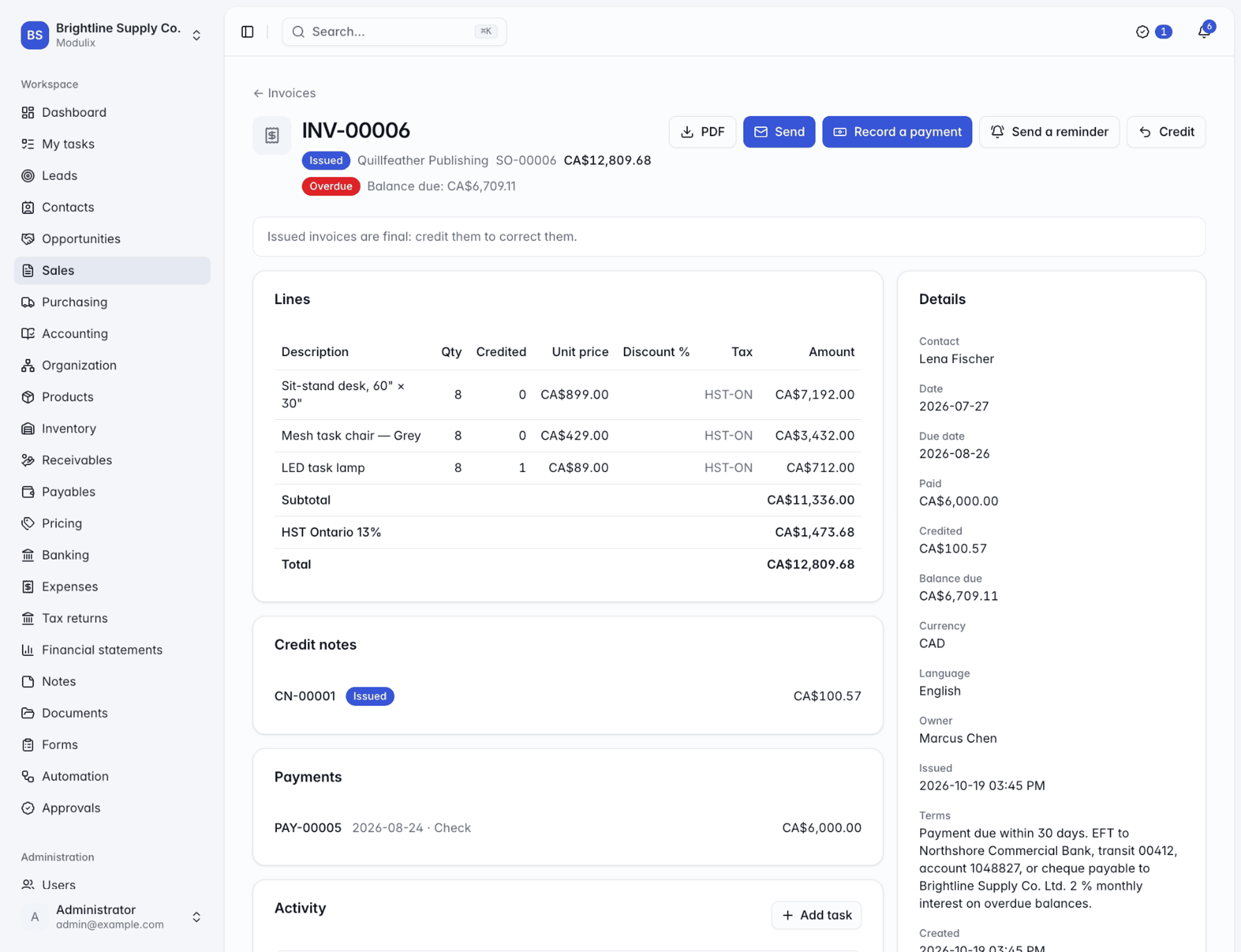Click the Send button

pos(779,132)
